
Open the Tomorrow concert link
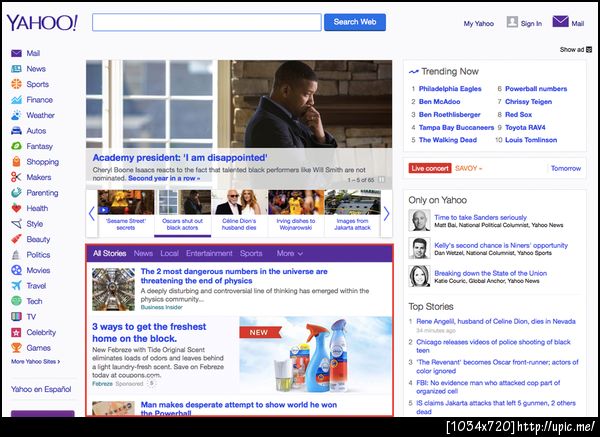pyautogui.click(x=566, y=168)
